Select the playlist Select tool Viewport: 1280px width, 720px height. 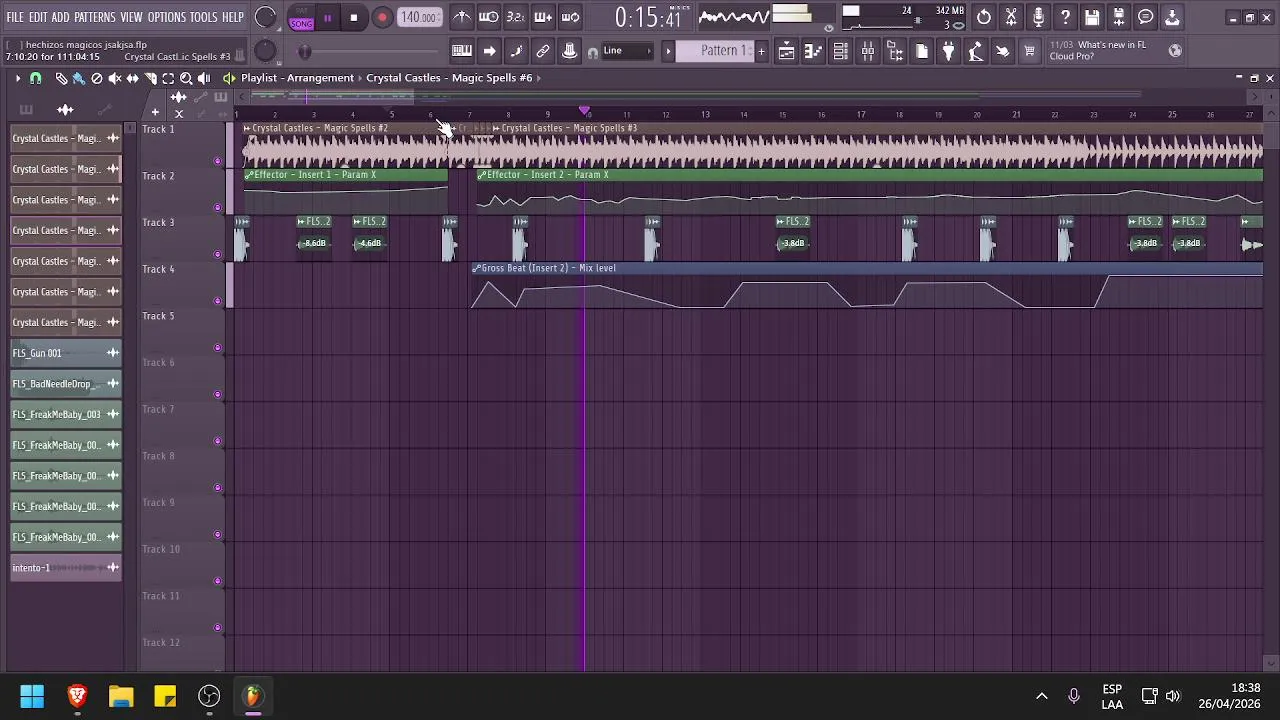tap(168, 78)
